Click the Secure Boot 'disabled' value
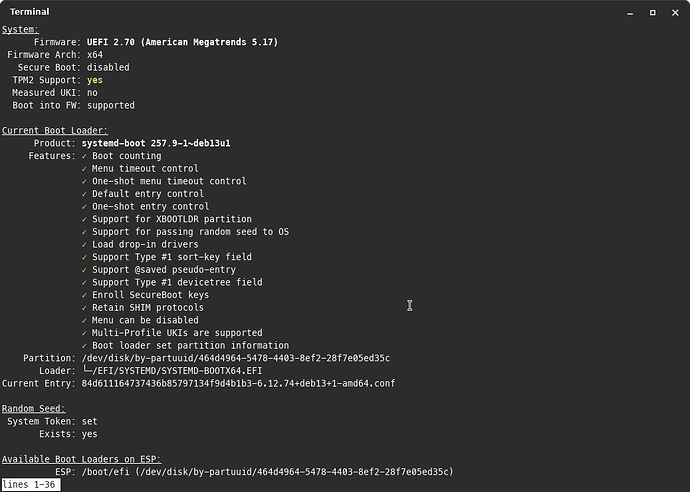The height and width of the screenshot is (492, 690). pos(108,67)
